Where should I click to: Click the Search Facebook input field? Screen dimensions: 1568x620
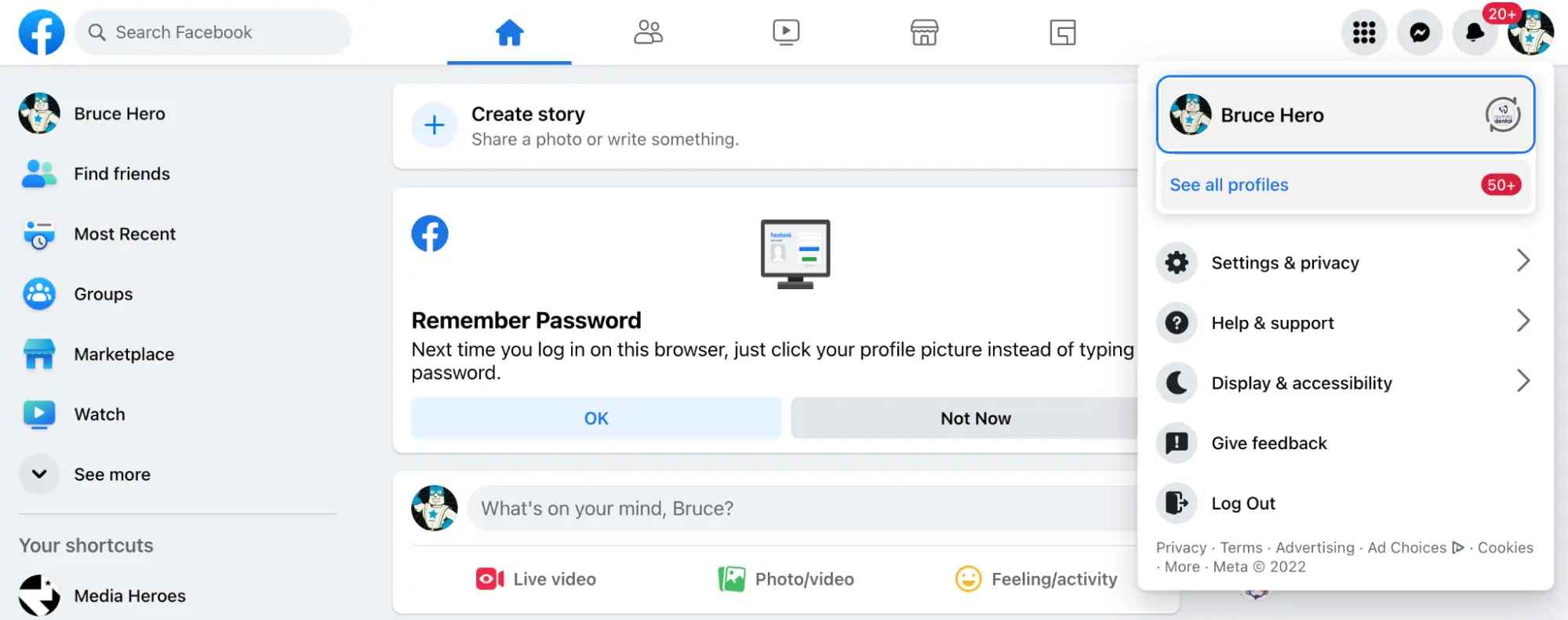click(x=213, y=32)
